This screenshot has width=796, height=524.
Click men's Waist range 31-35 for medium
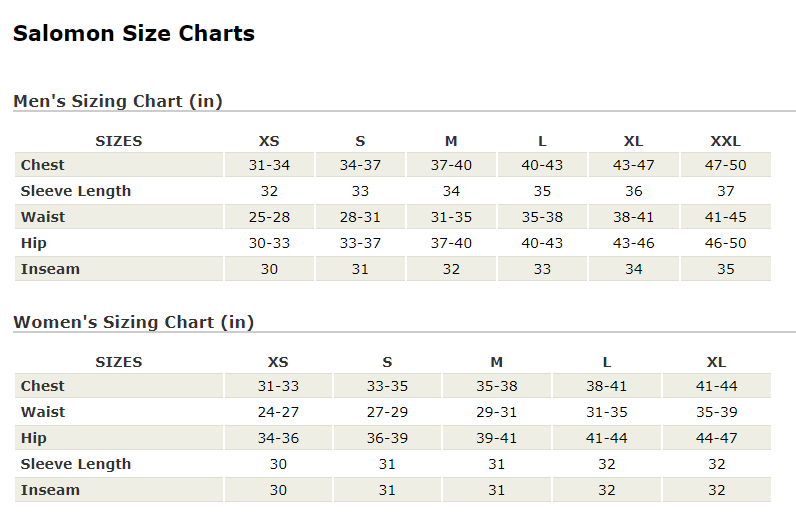tap(451, 217)
